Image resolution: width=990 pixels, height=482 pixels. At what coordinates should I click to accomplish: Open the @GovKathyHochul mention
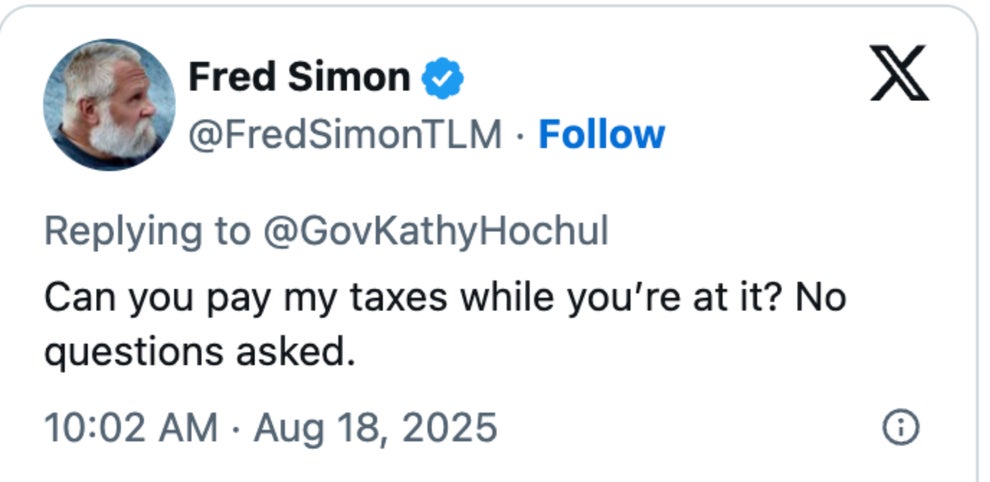tap(434, 231)
